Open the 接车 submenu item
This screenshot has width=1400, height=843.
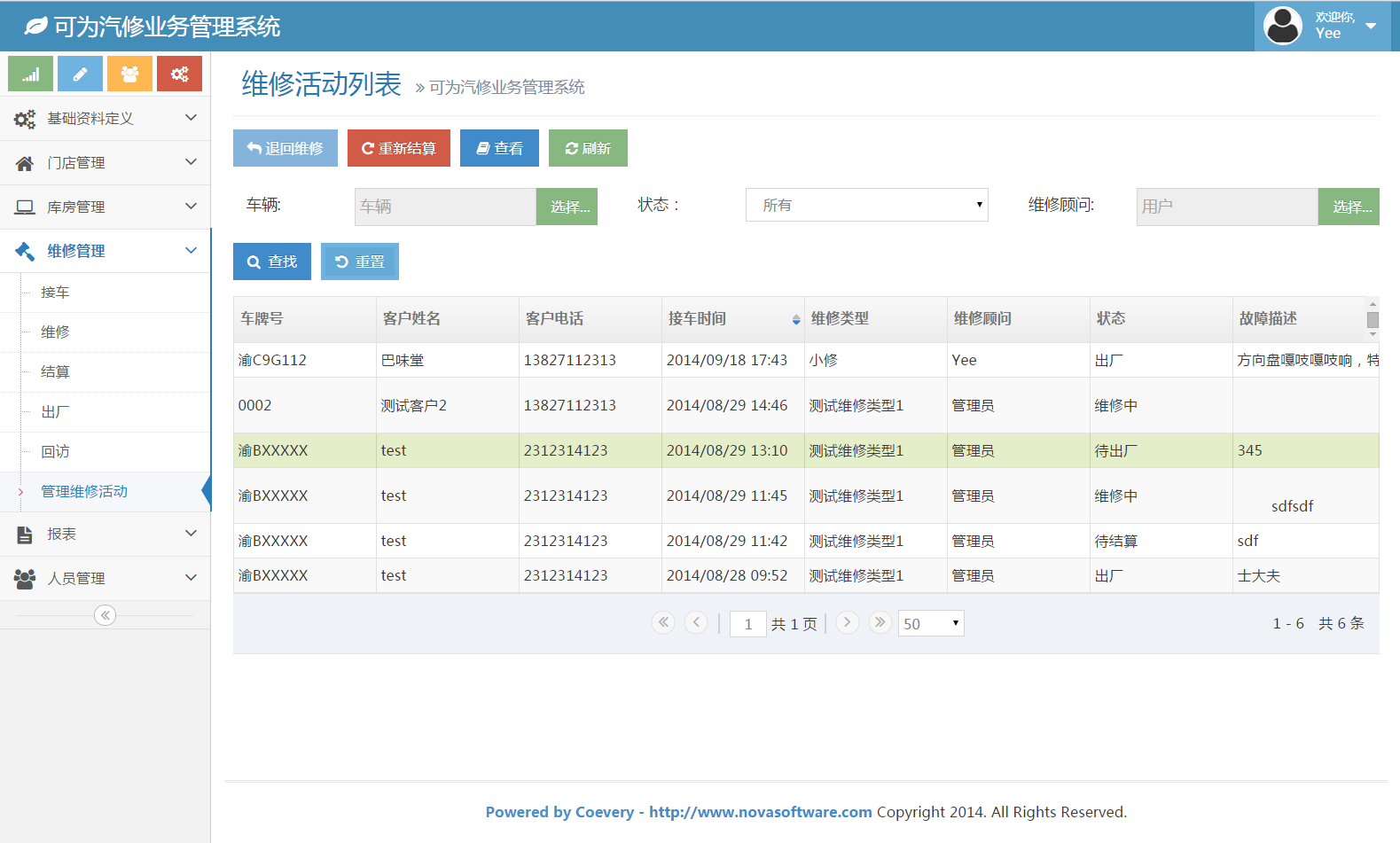[x=55, y=293]
